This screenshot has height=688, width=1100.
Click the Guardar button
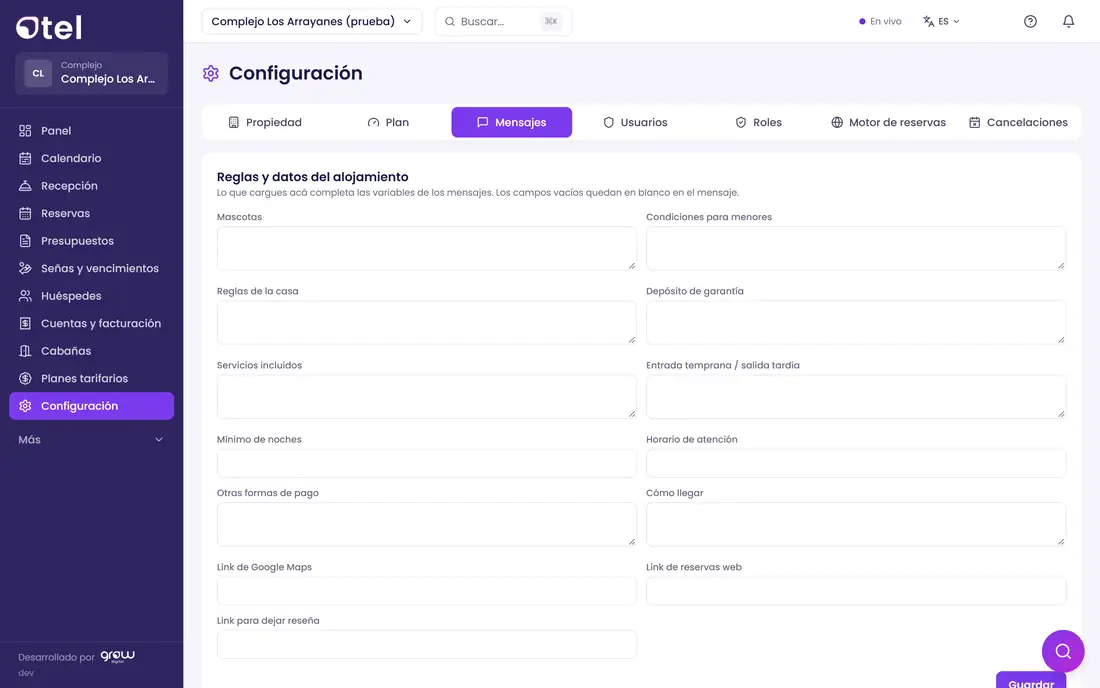click(x=1031, y=681)
